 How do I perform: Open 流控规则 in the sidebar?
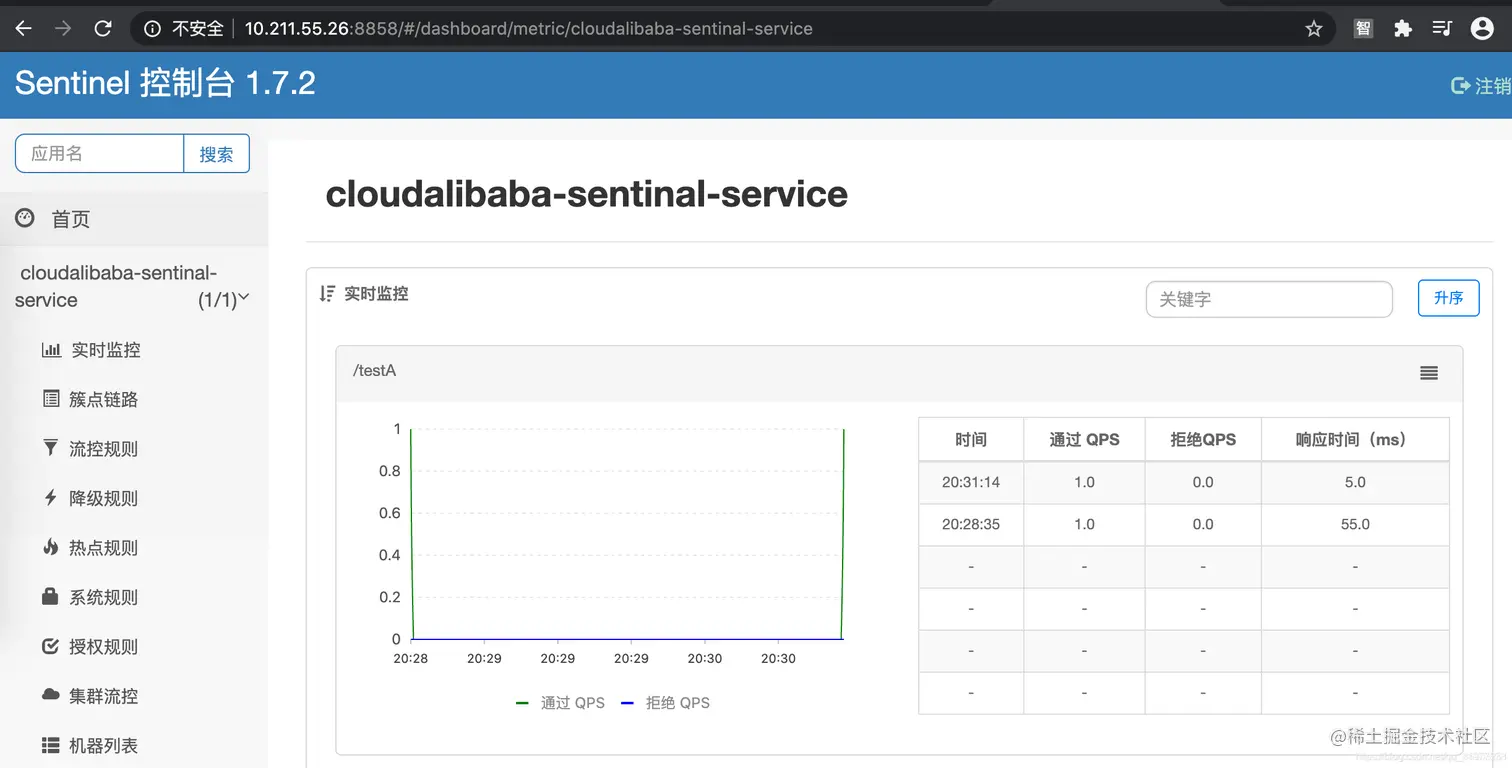(104, 448)
